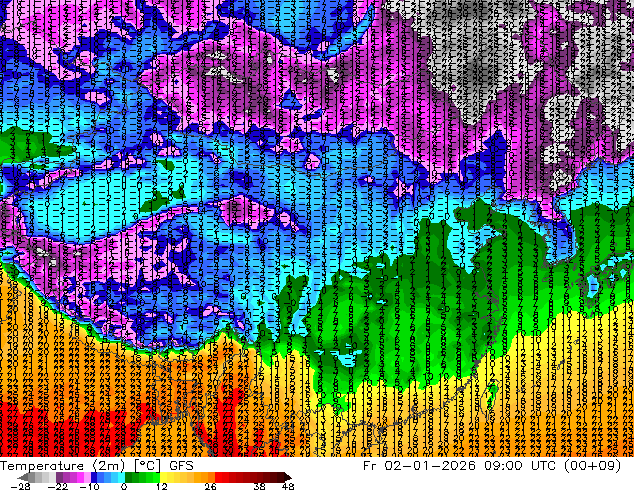
Task: Select the dark purple swatch above -22
Action: click(x=59, y=477)
